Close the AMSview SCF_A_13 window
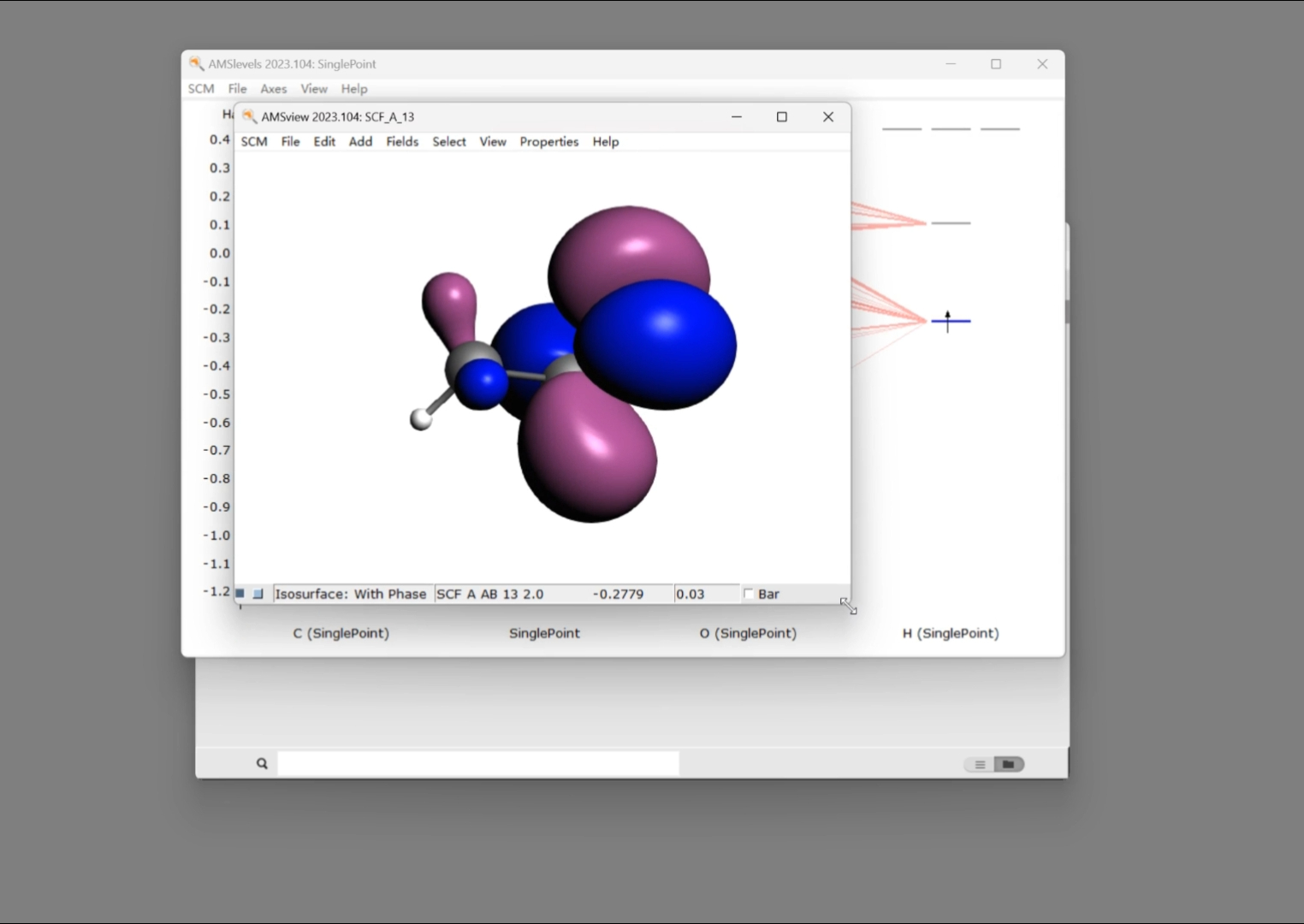This screenshot has width=1304, height=924. click(828, 116)
